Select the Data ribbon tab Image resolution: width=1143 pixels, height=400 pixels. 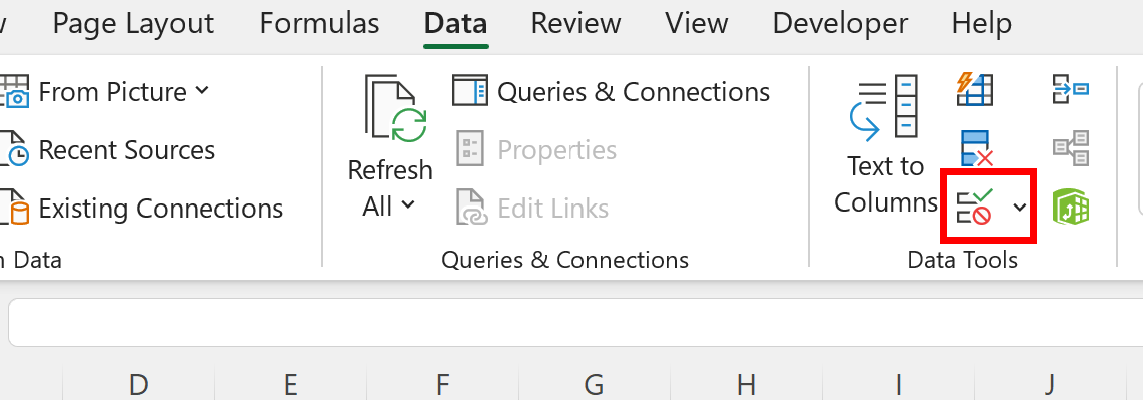tap(456, 24)
